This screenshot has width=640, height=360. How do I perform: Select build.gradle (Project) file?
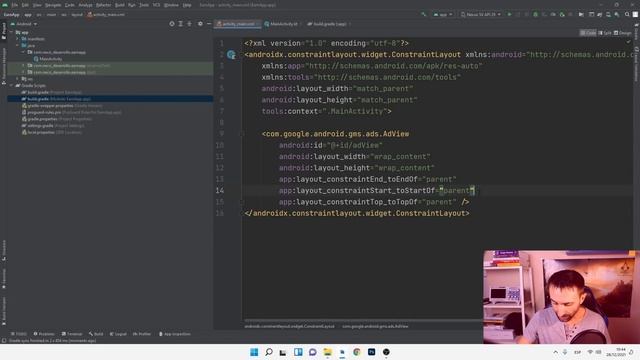(51, 92)
